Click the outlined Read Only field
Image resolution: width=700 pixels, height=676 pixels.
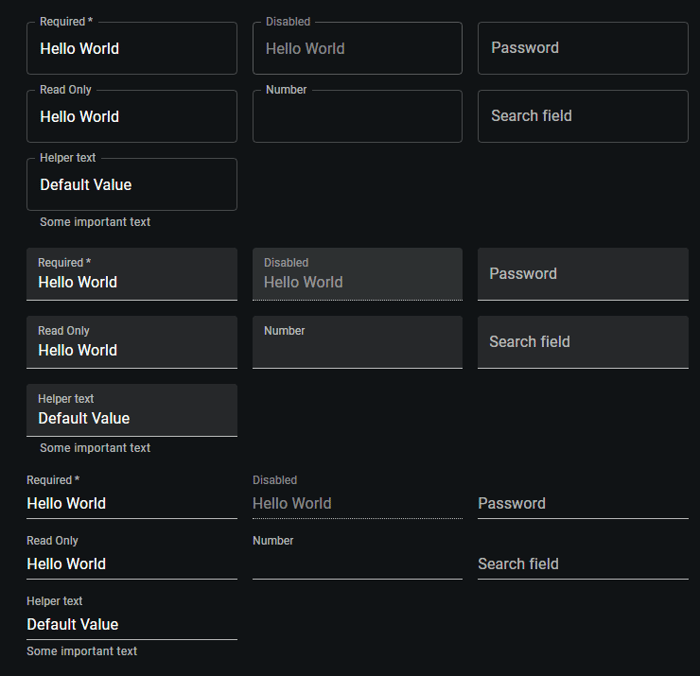point(132,116)
